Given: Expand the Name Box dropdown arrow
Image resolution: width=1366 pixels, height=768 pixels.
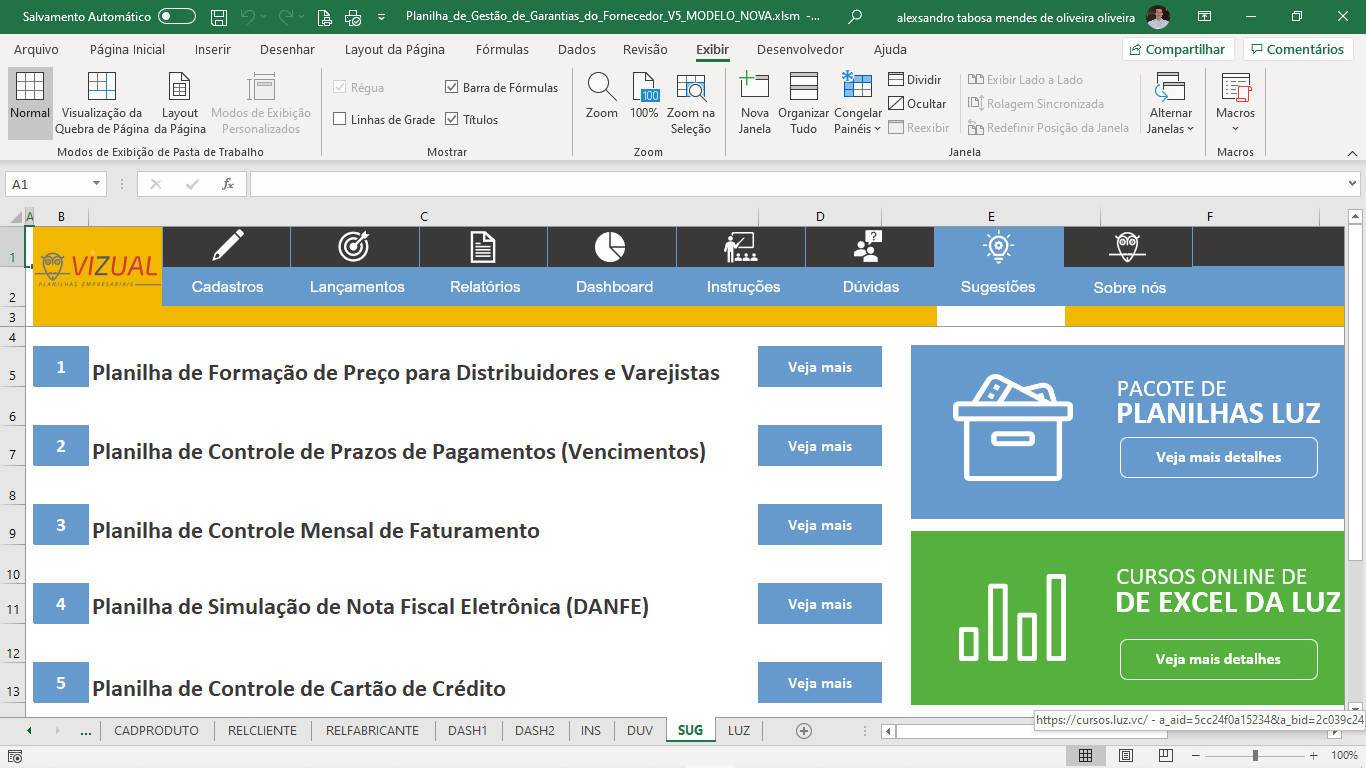Looking at the screenshot, I should click(96, 184).
